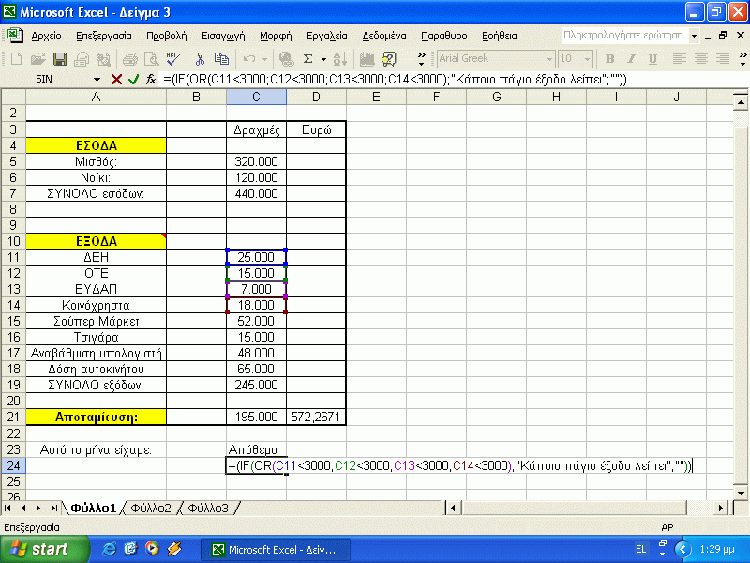Click the Print Preview icon
Image resolution: width=750 pixels, height=563 pixels.
151,59
